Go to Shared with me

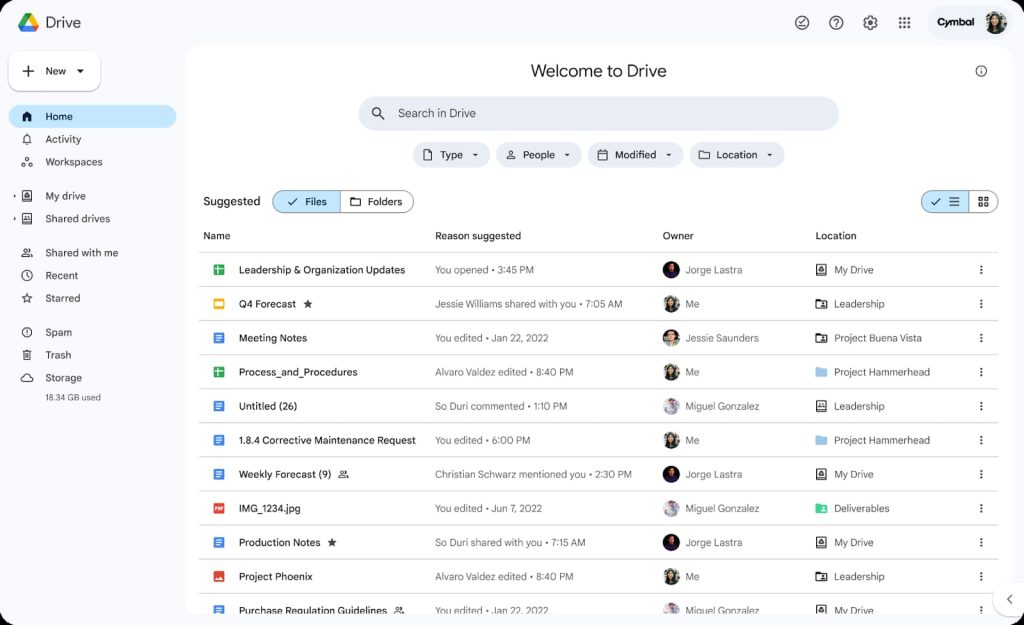tap(77, 252)
